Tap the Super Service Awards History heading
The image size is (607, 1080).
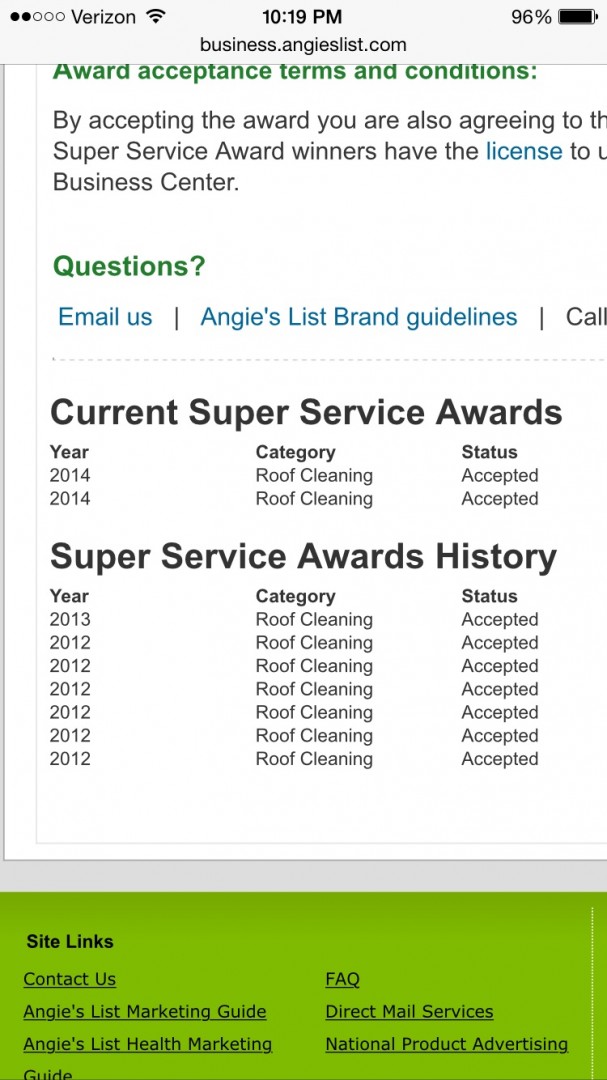(x=303, y=556)
